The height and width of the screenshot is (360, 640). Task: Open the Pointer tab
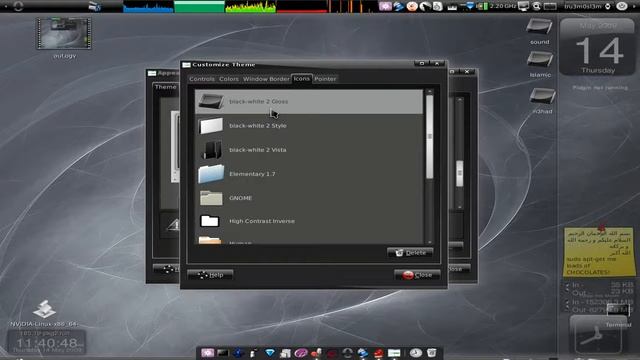point(325,79)
